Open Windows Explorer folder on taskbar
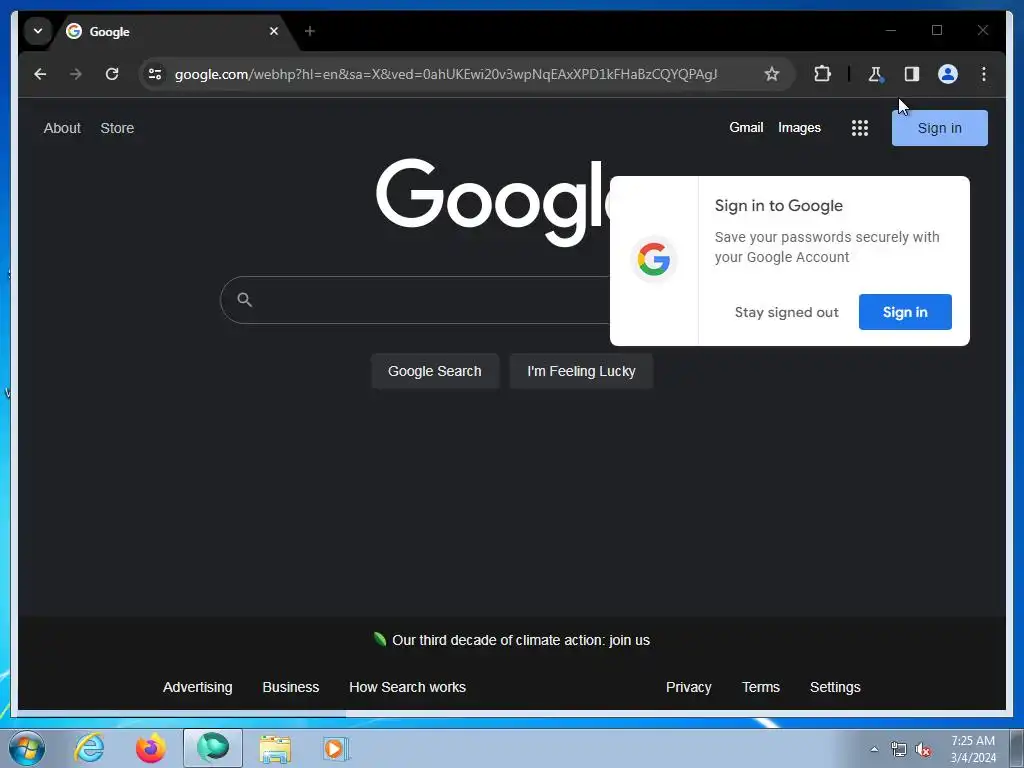Image resolution: width=1024 pixels, height=768 pixels. click(x=275, y=748)
